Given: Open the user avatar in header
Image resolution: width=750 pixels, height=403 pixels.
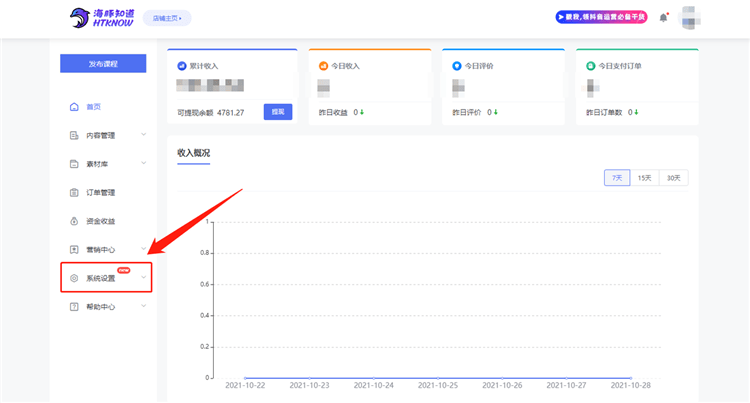Looking at the screenshot, I should (x=689, y=18).
